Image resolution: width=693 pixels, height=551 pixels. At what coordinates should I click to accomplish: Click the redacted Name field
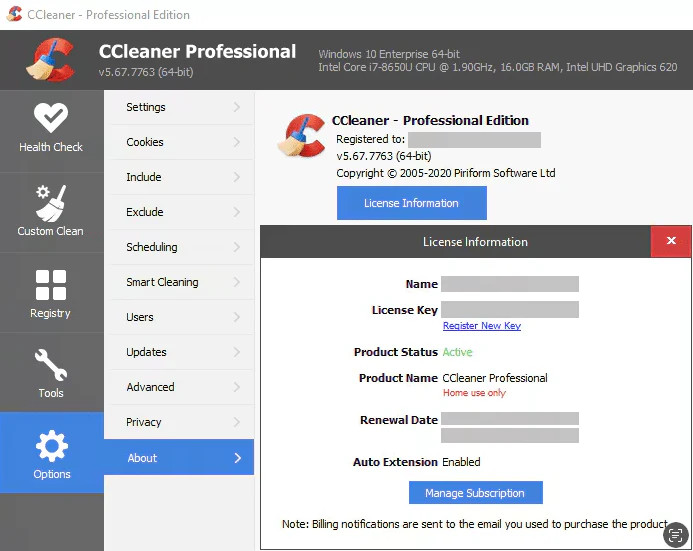click(x=510, y=284)
